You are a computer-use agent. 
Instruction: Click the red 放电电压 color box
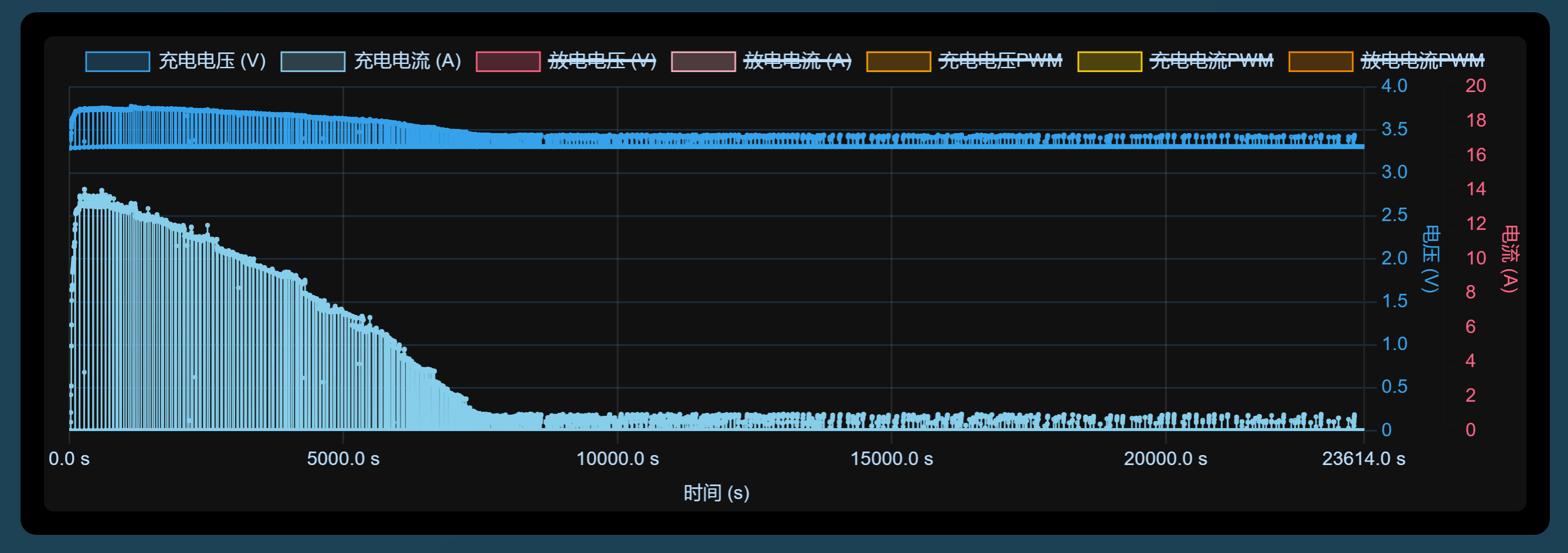(508, 62)
